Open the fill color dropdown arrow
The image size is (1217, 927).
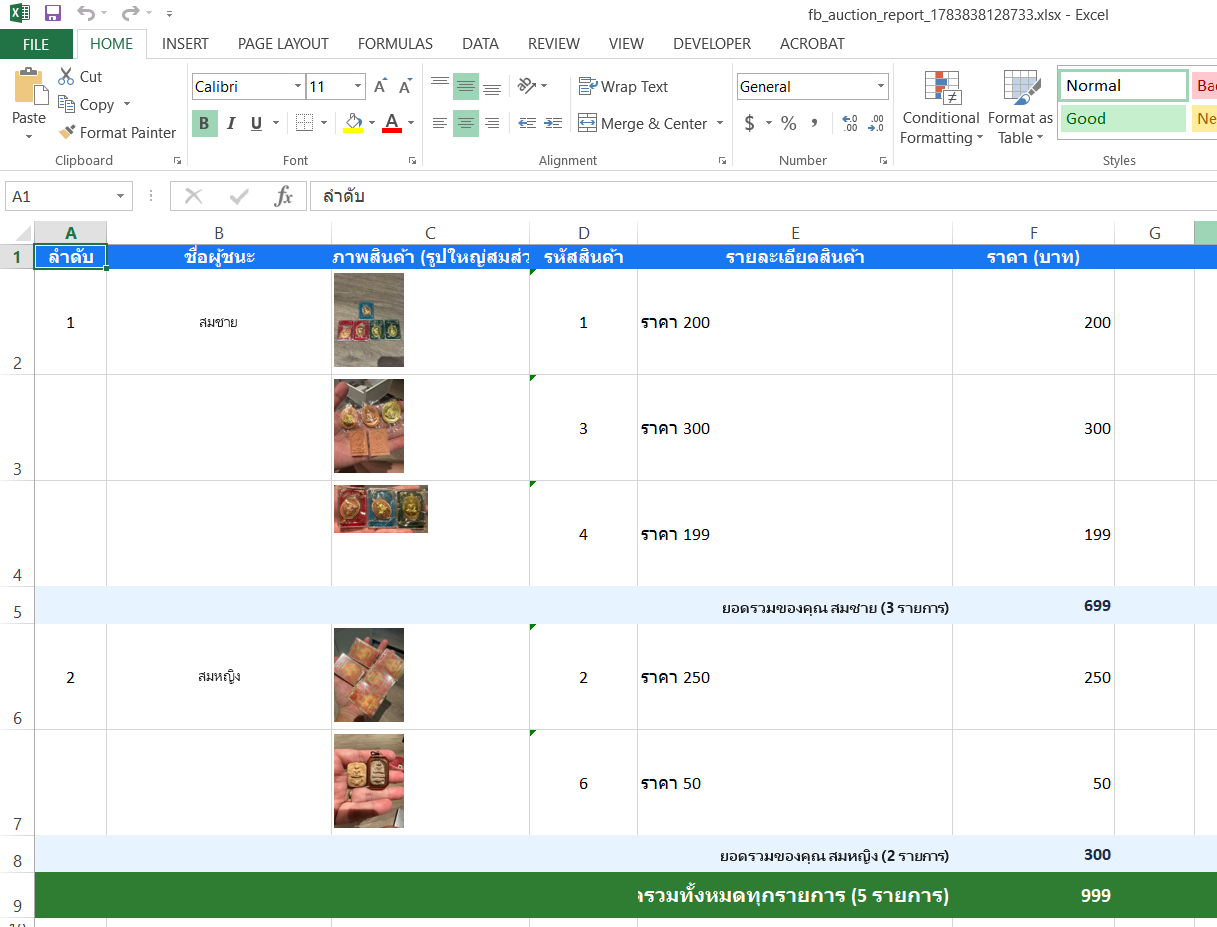tap(372, 123)
